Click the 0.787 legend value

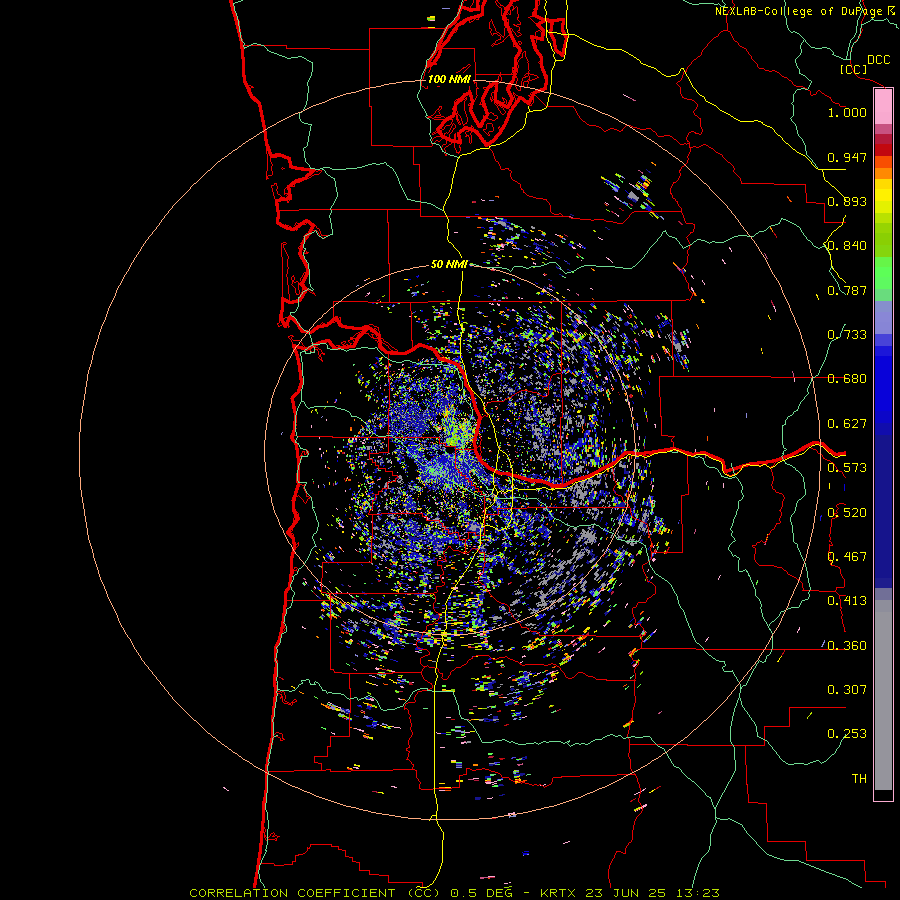click(x=847, y=290)
